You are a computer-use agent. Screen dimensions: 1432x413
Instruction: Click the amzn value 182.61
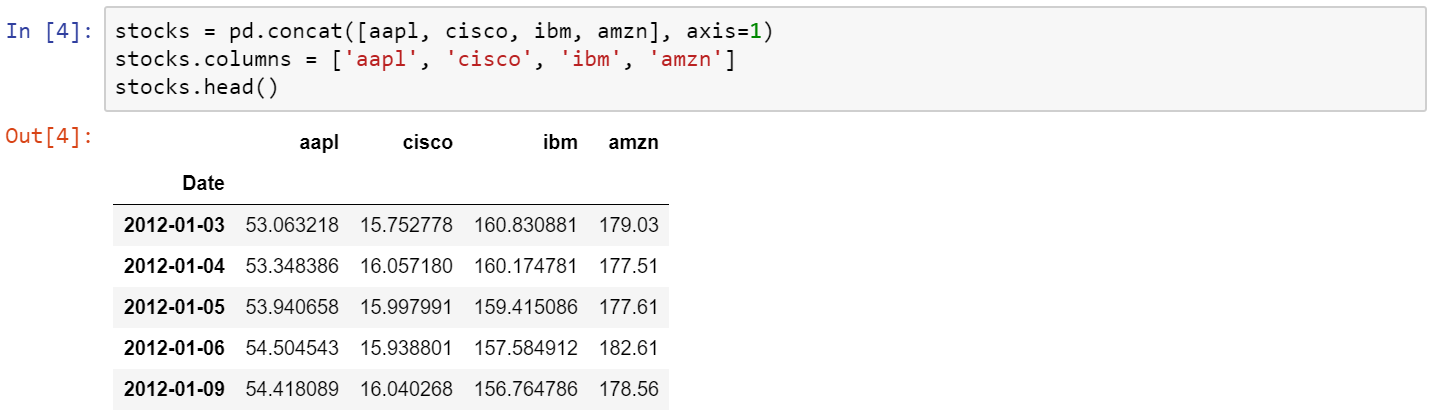coord(629,348)
